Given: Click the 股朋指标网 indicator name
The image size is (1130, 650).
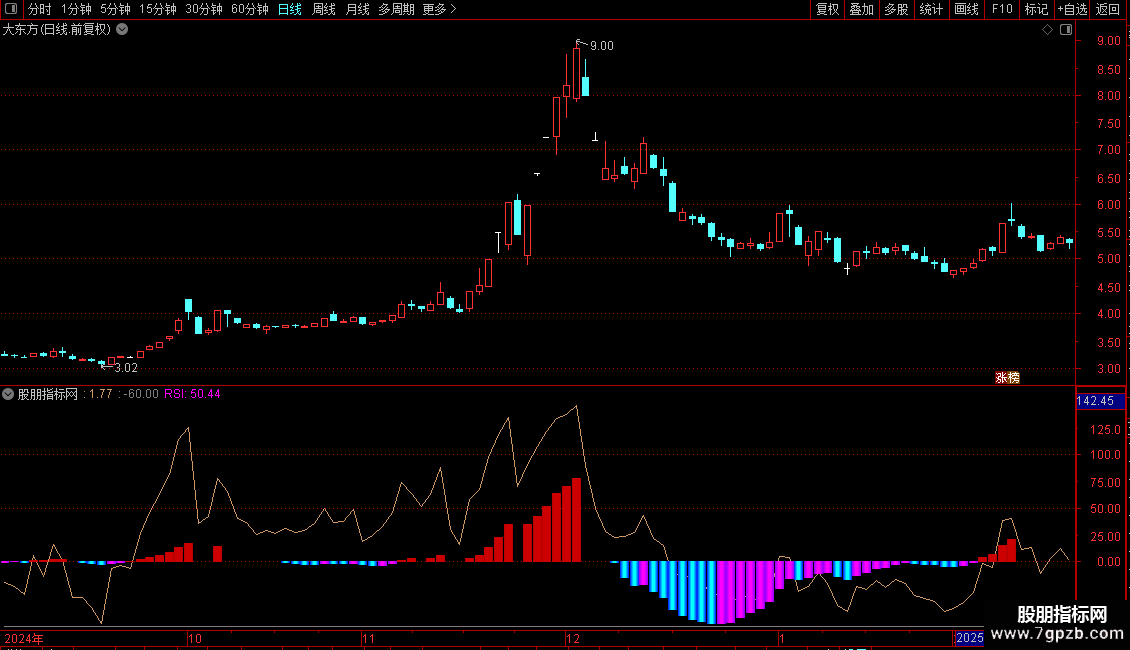Looking at the screenshot, I should [x=48, y=394].
